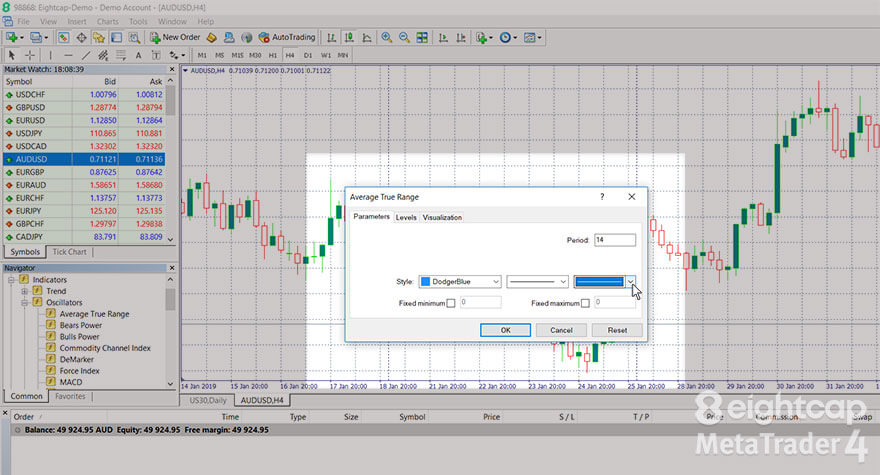Toggle the Data Window crosshair-circle icon
The height and width of the screenshot is (475, 880).
81,38
